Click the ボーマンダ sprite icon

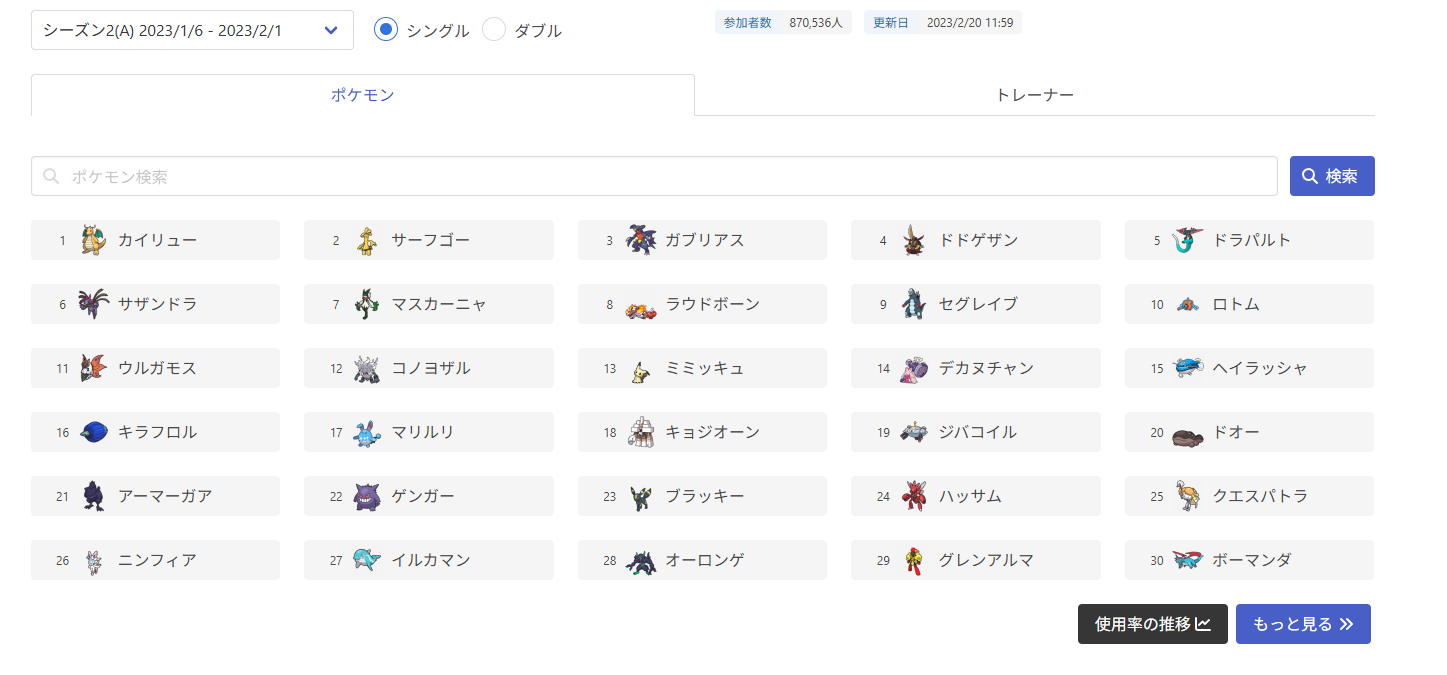tap(1188, 560)
